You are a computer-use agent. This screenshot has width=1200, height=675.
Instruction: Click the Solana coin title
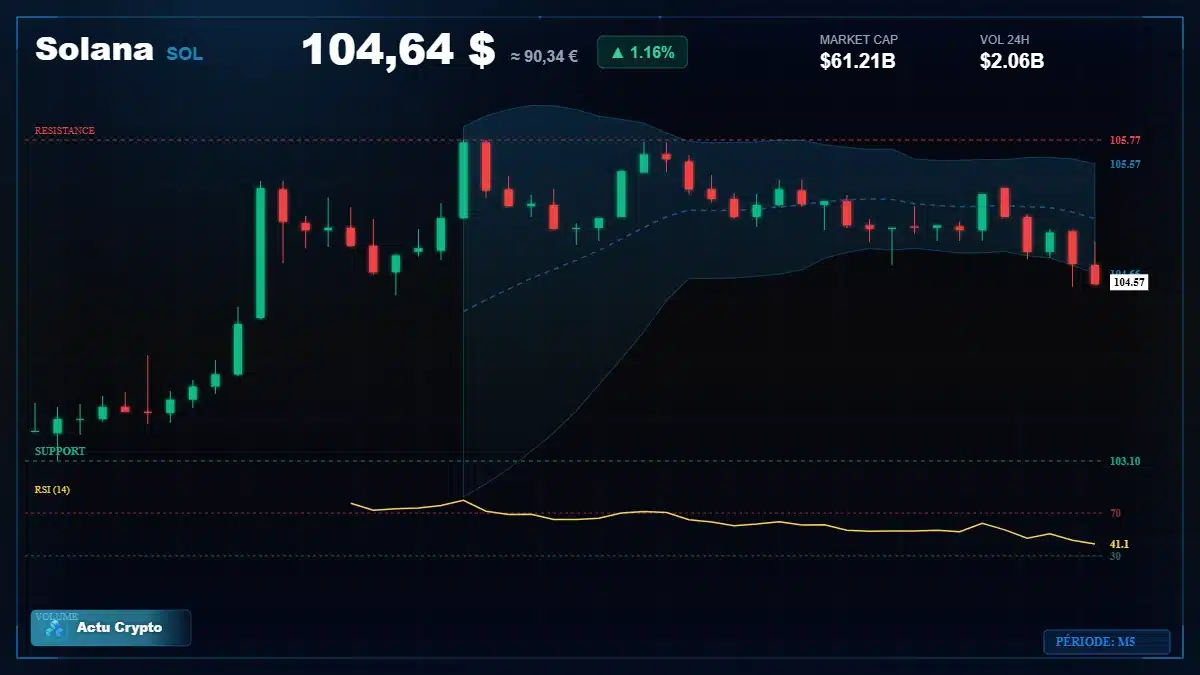coord(94,49)
